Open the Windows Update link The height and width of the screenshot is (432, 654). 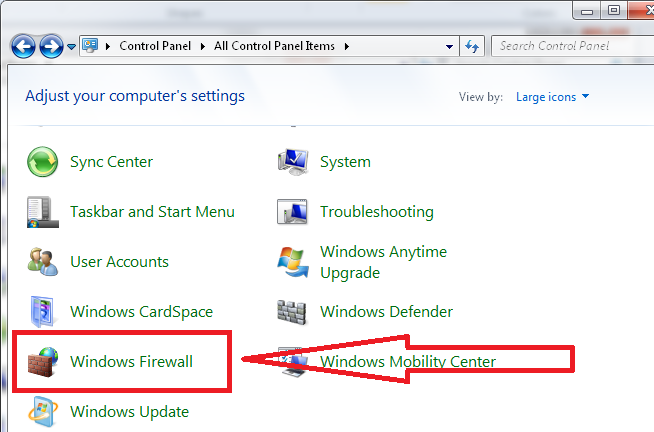[x=129, y=412]
